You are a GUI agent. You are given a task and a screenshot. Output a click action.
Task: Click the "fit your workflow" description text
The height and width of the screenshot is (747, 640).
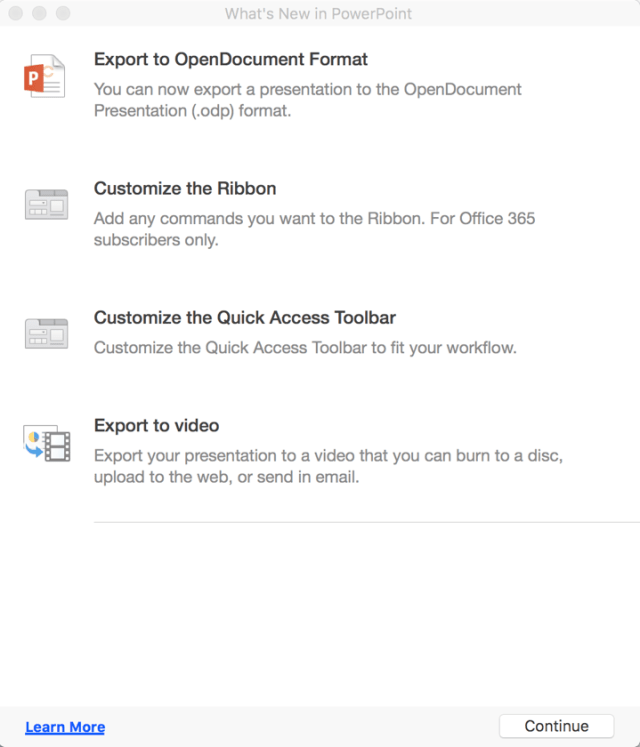[x=305, y=348]
